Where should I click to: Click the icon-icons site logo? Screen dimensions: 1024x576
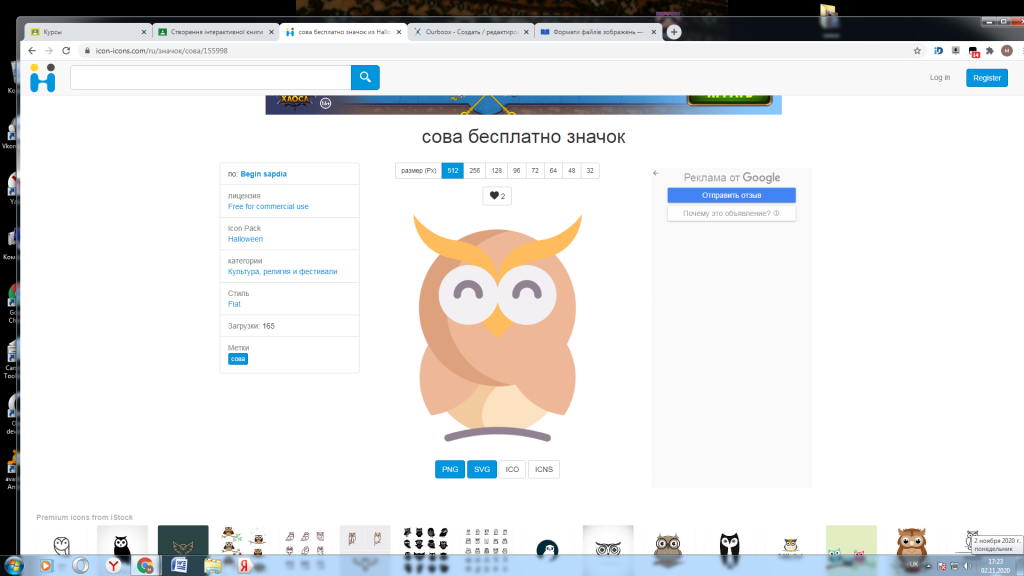pyautogui.click(x=42, y=78)
